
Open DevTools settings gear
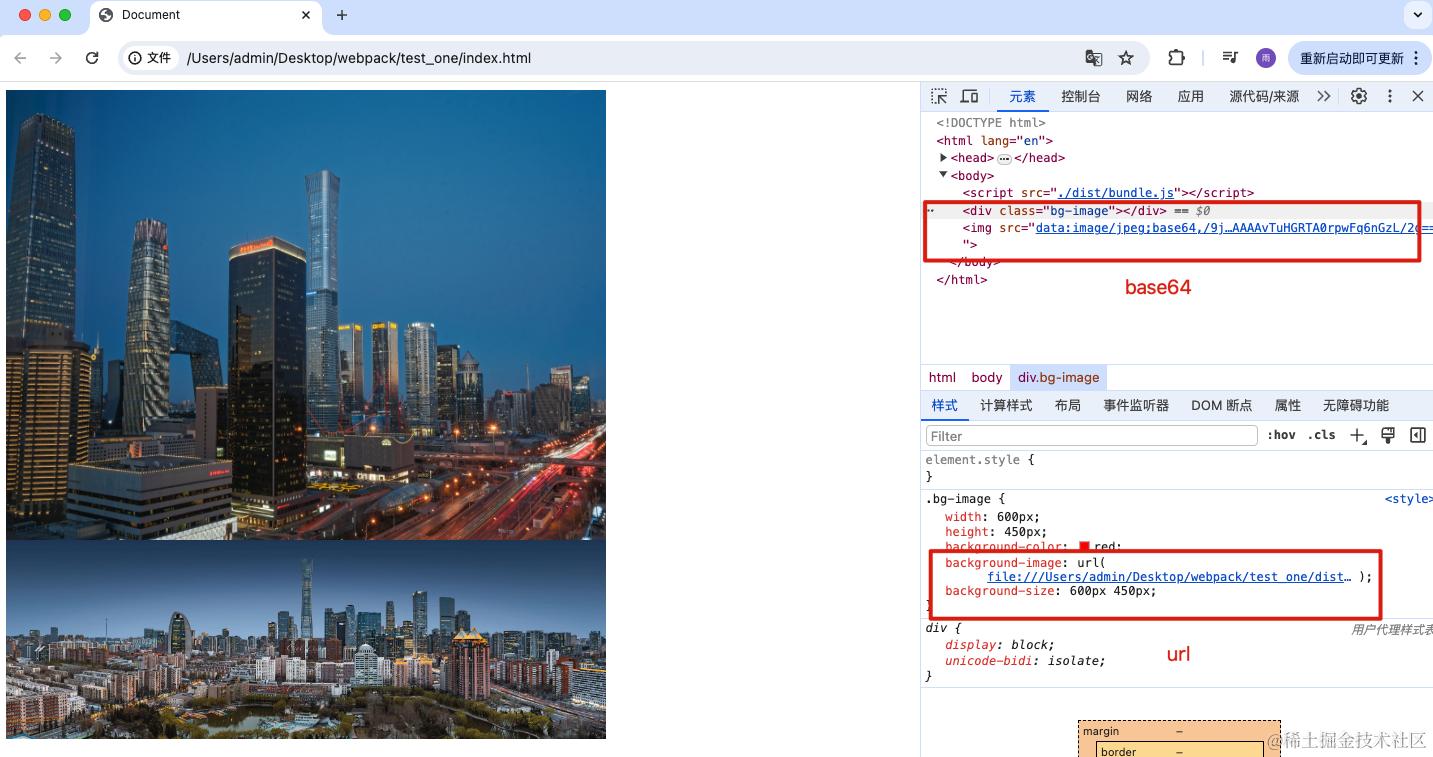(1359, 96)
